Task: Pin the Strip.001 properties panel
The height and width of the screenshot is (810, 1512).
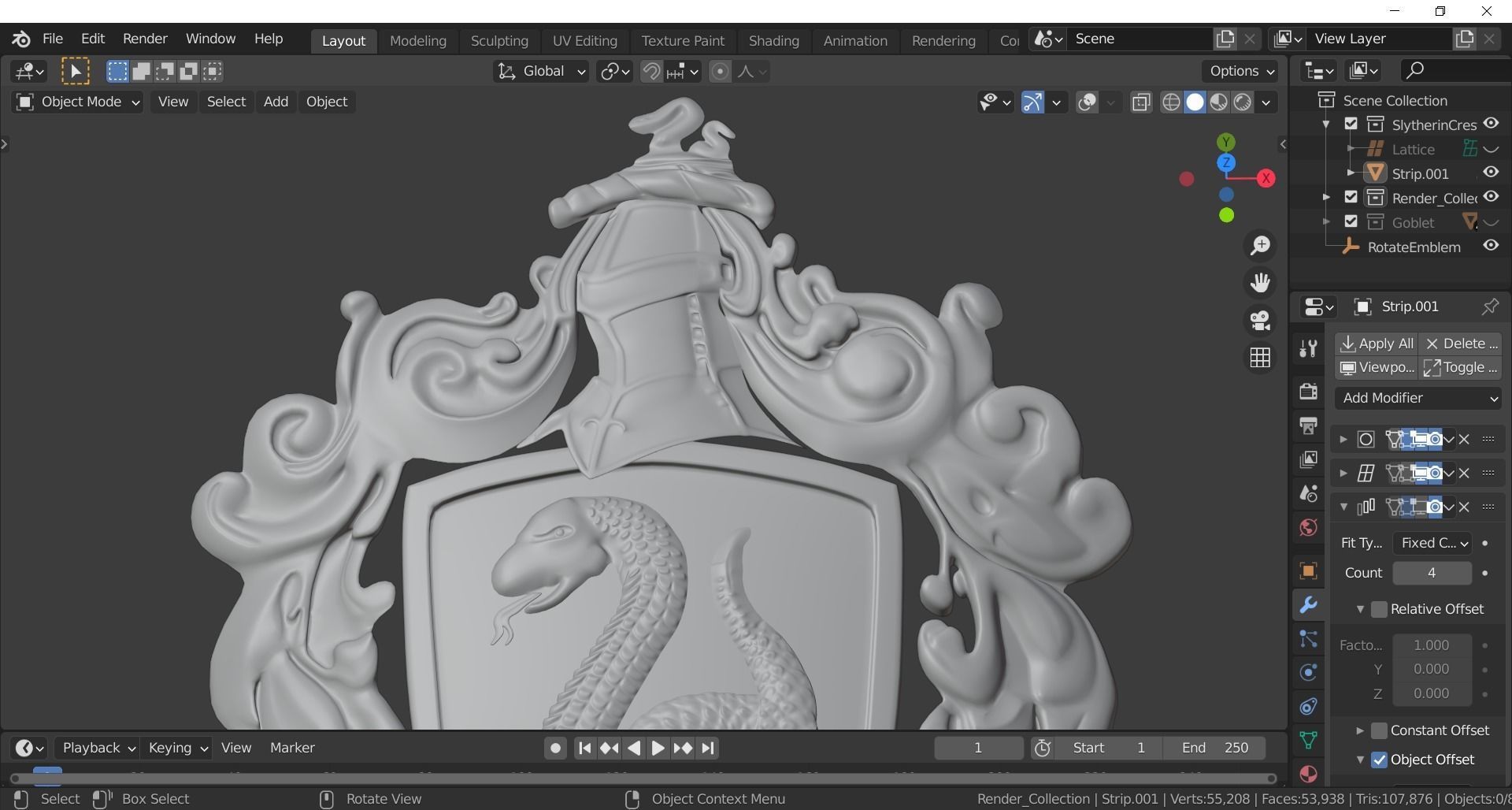Action: (x=1489, y=307)
